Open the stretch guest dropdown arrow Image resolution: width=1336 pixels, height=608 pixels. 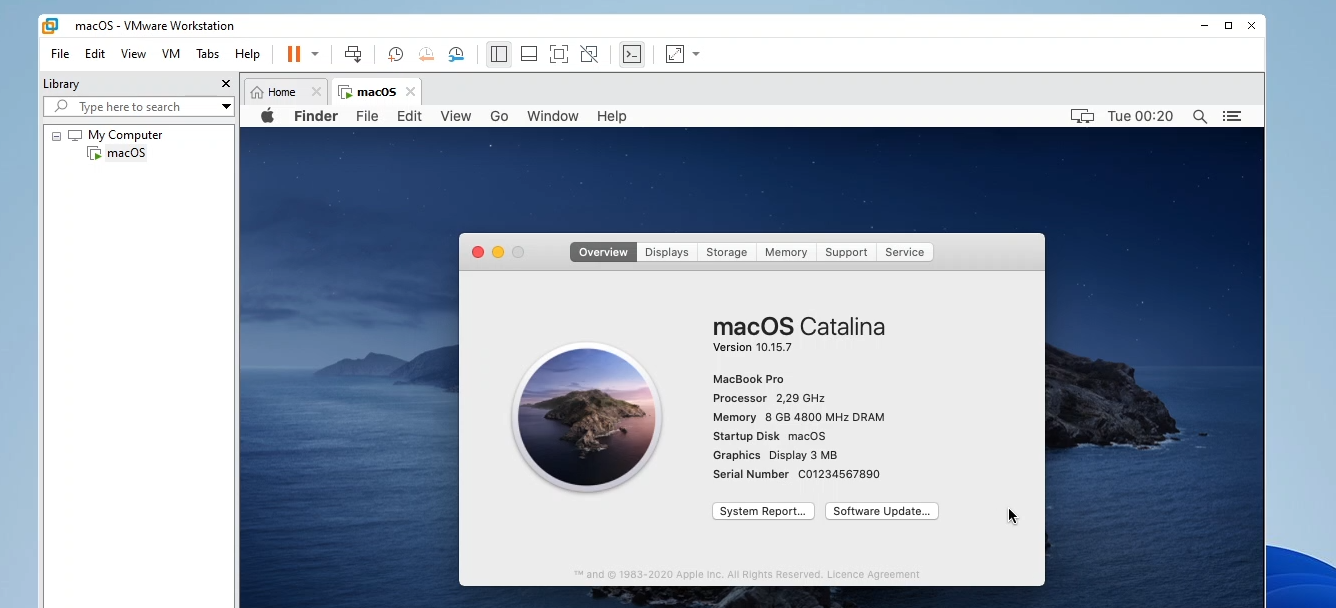[696, 54]
